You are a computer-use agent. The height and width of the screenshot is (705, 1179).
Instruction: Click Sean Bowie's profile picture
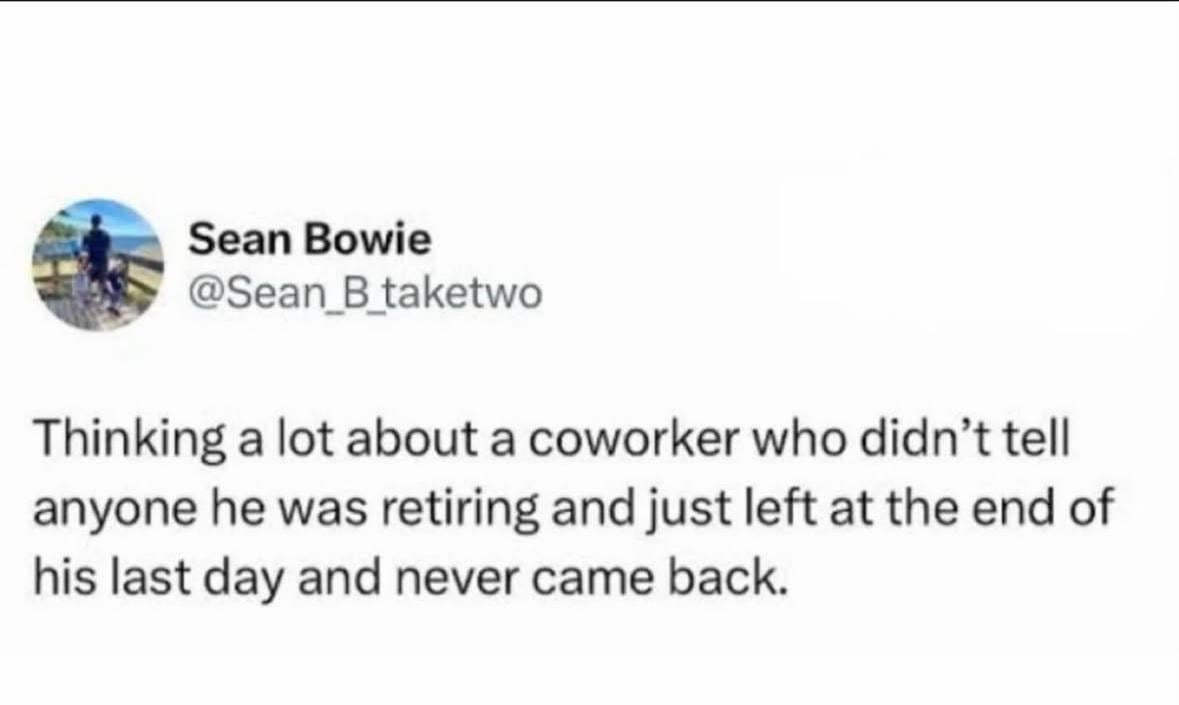click(97, 265)
